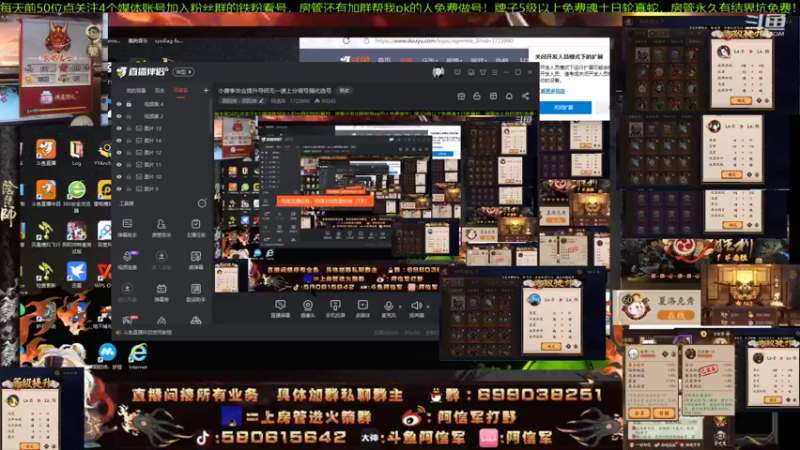Image resolution: width=800 pixels, height=450 pixels.
Task: Click the 麦克风 microphone icon
Action: [388, 306]
